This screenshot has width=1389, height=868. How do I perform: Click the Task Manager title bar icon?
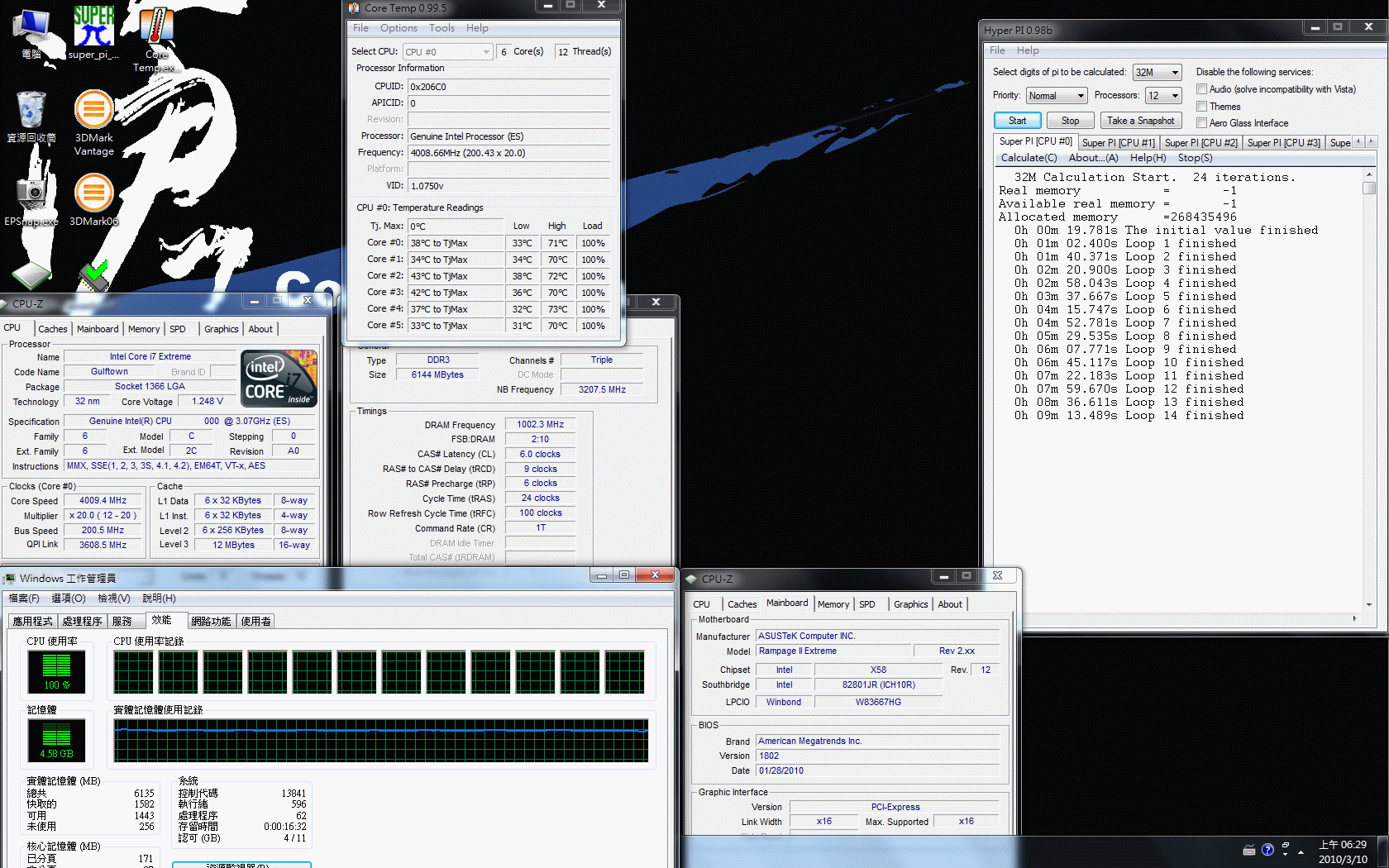pos(9,578)
